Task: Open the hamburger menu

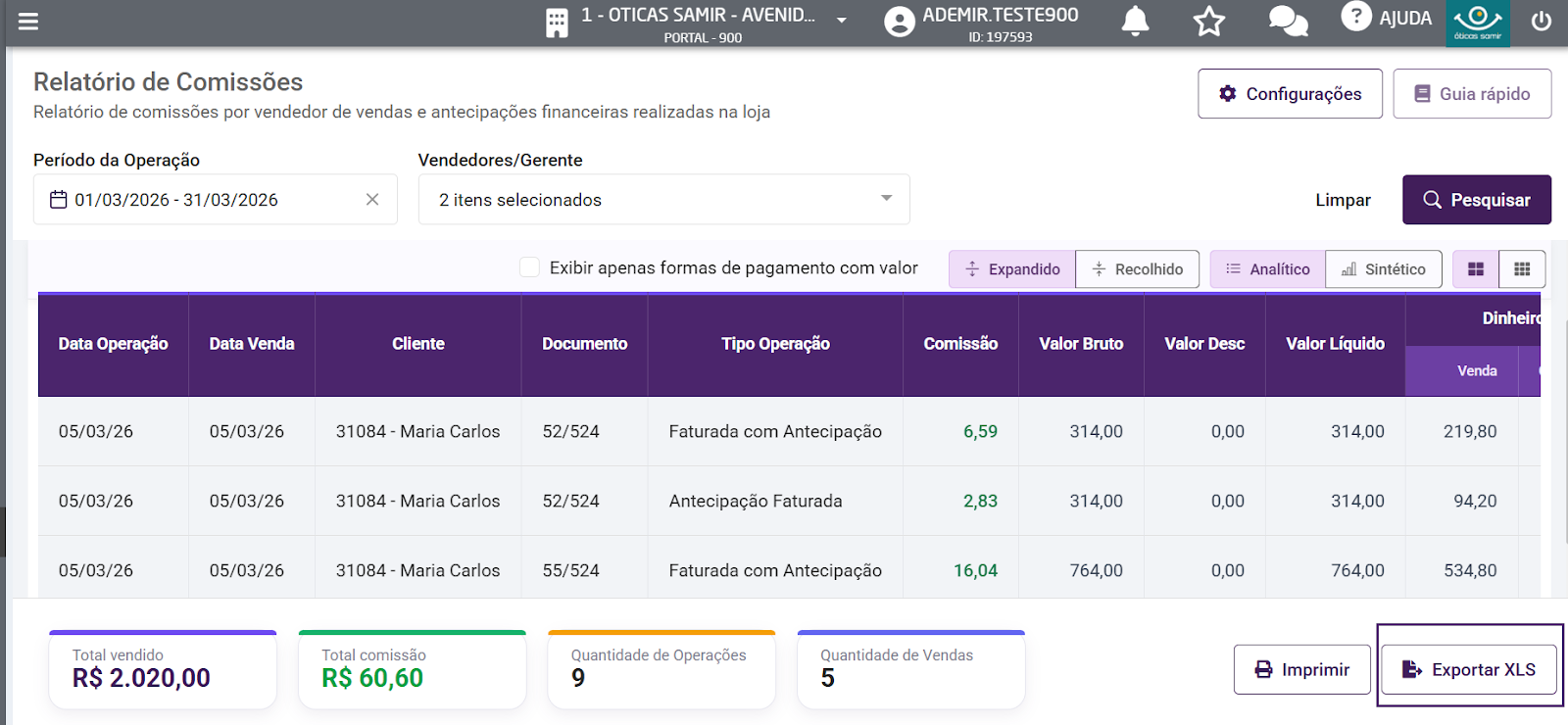Action: click(x=28, y=22)
